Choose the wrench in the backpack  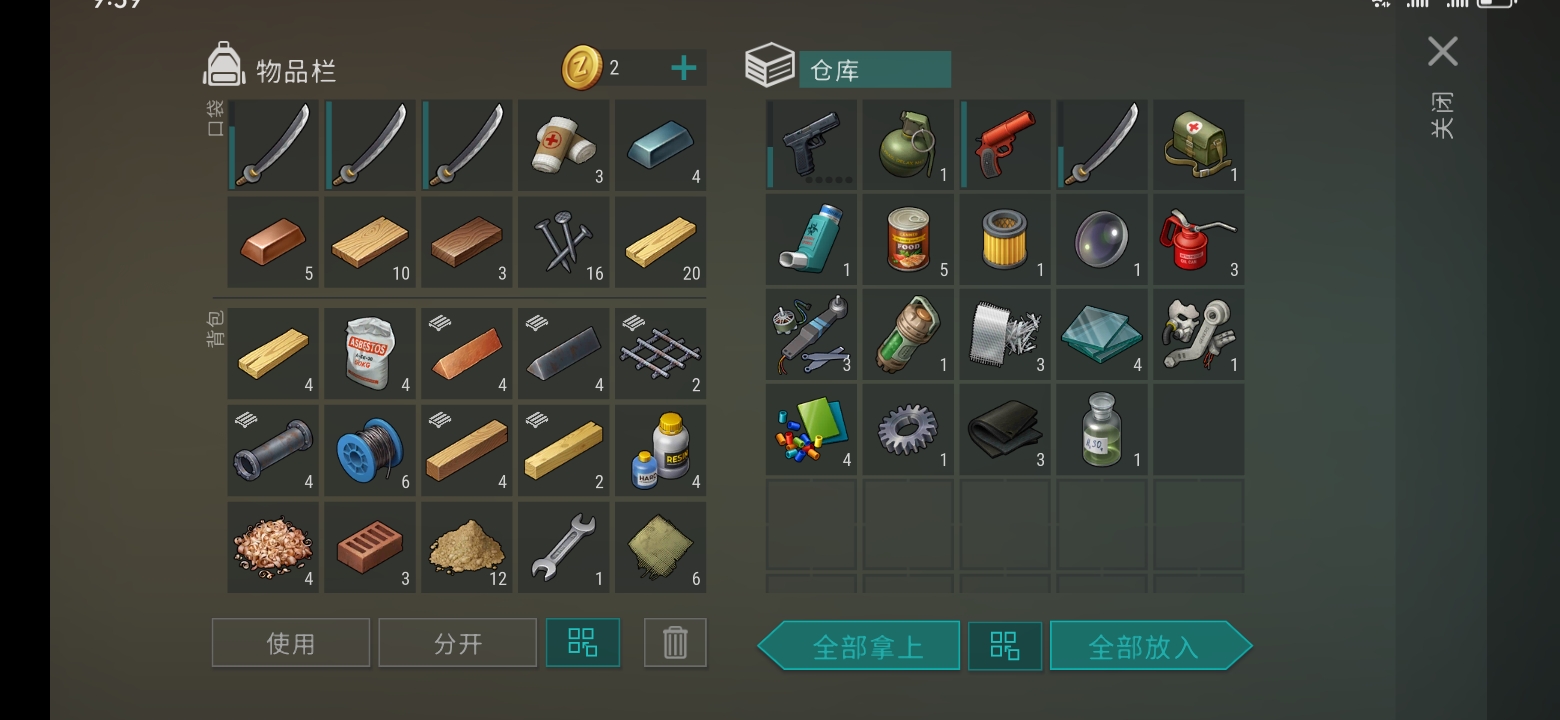point(563,547)
